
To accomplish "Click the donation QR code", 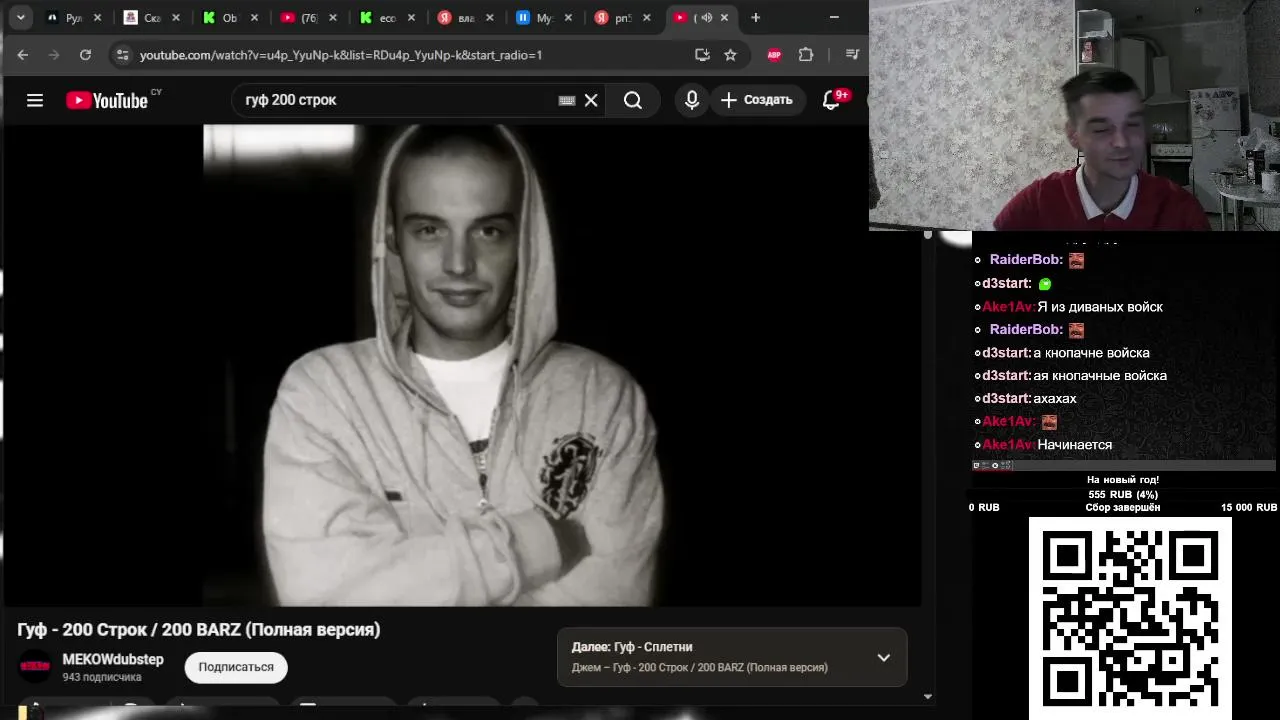I will (x=1130, y=618).
